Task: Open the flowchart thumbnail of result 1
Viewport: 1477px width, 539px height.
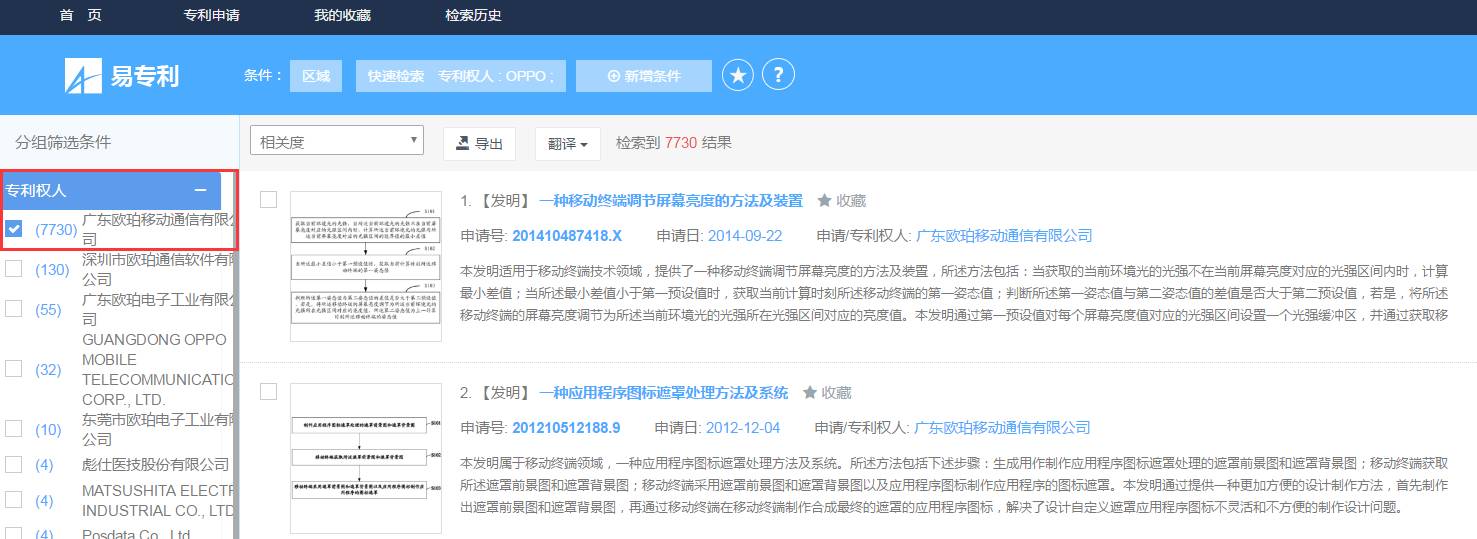Action: pyautogui.click(x=365, y=266)
